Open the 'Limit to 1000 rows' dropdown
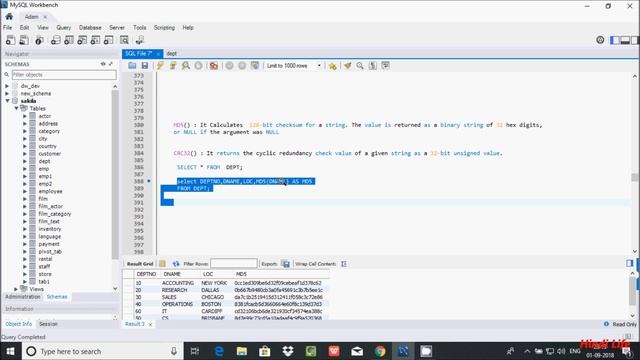The height and width of the screenshot is (360, 640). tap(293, 66)
